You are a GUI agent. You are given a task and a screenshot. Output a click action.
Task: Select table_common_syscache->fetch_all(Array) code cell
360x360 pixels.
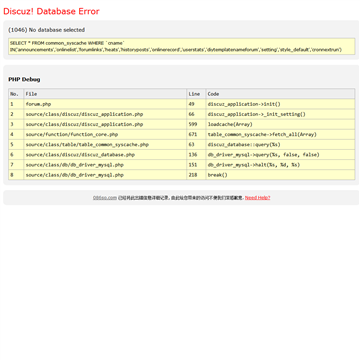coord(280,135)
